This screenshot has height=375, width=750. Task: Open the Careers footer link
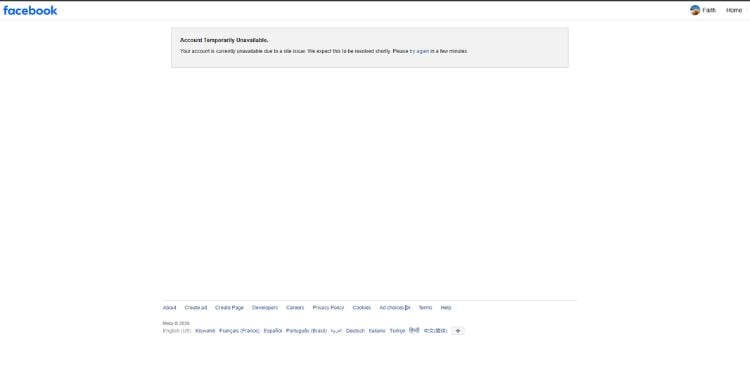click(x=295, y=308)
